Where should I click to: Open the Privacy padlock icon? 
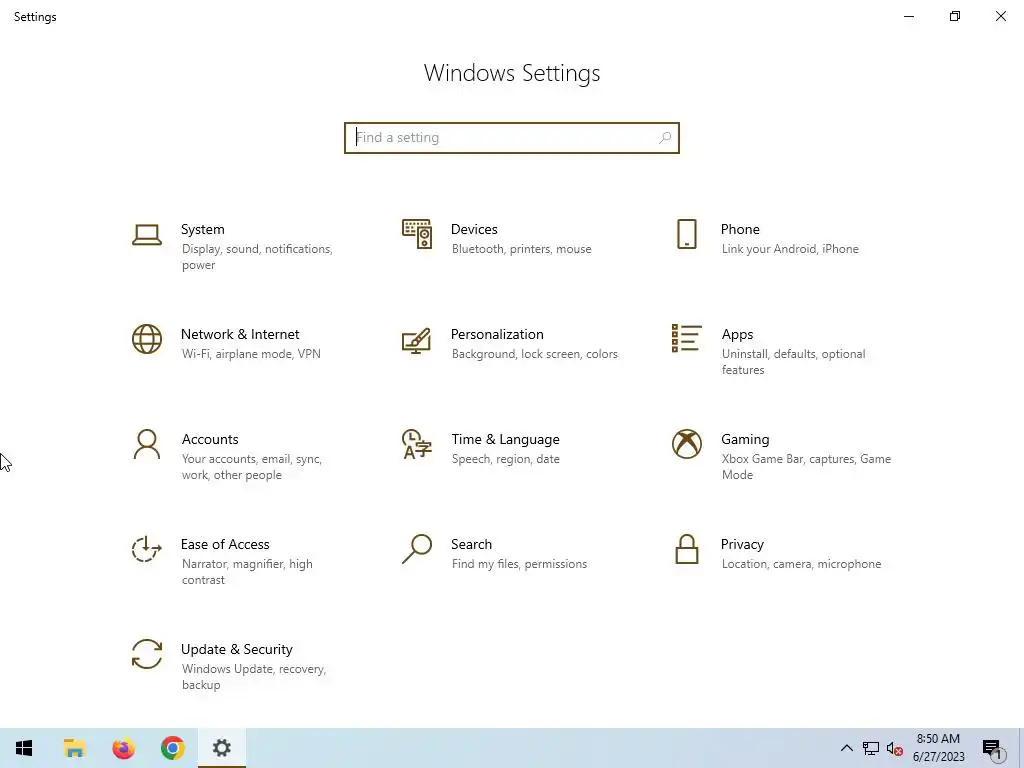click(x=686, y=549)
